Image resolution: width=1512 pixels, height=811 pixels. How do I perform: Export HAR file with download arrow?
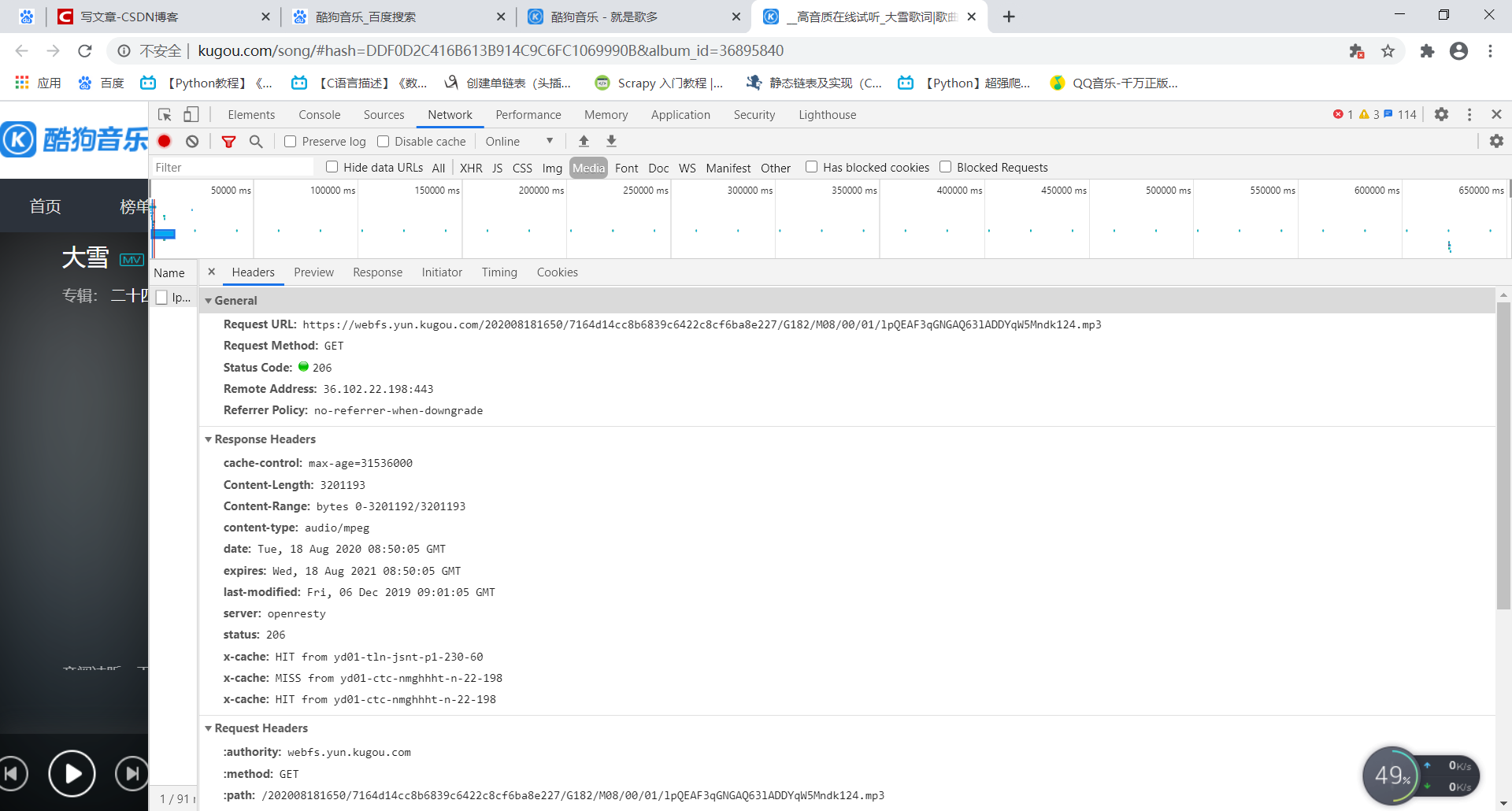click(611, 141)
